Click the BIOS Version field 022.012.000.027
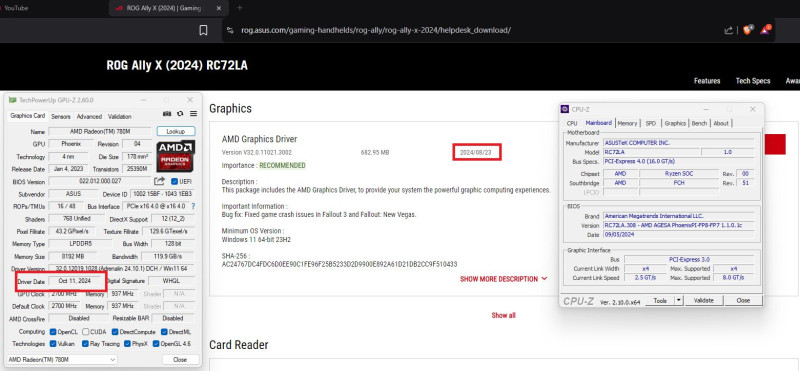Viewport: 800px width, 371px height. [x=101, y=182]
